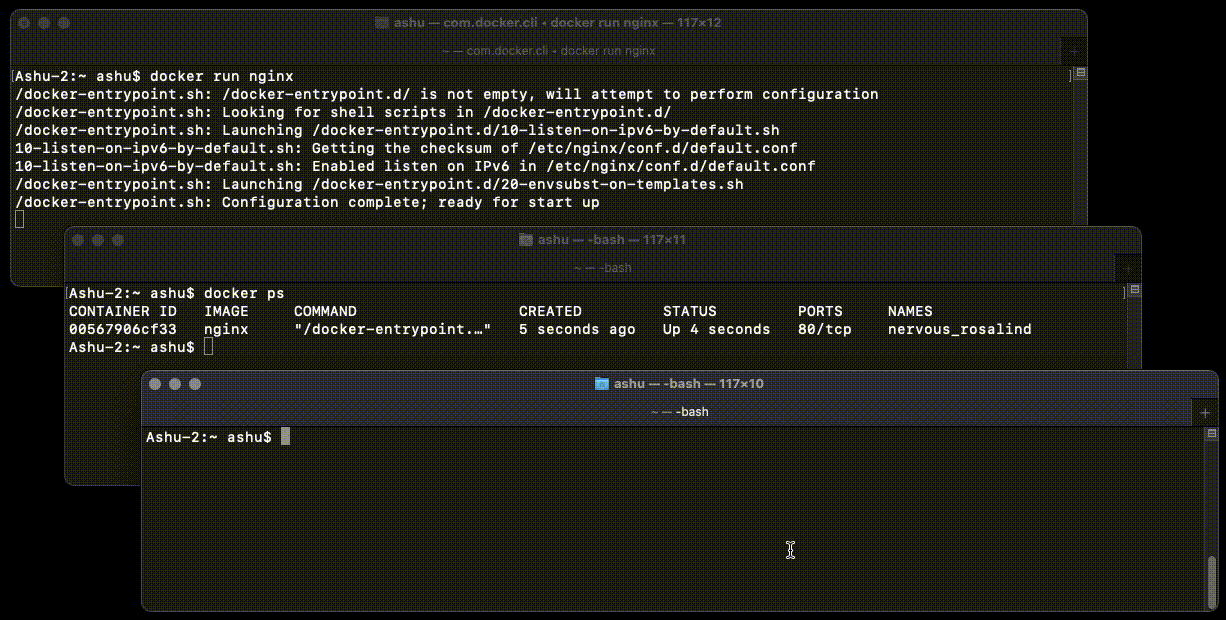
Task: Click the '5 seconds ago' created value
Action: pos(577,329)
